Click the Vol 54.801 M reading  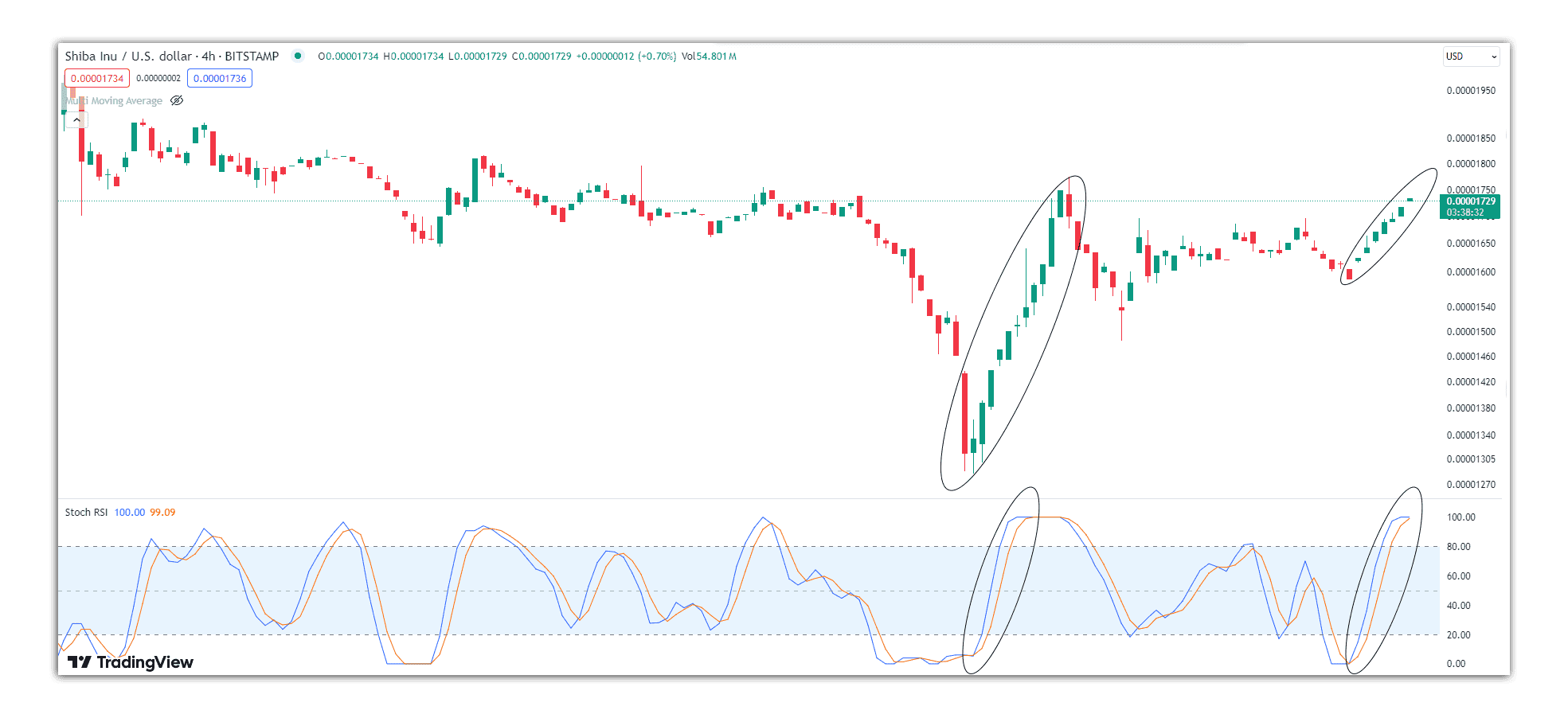point(709,56)
